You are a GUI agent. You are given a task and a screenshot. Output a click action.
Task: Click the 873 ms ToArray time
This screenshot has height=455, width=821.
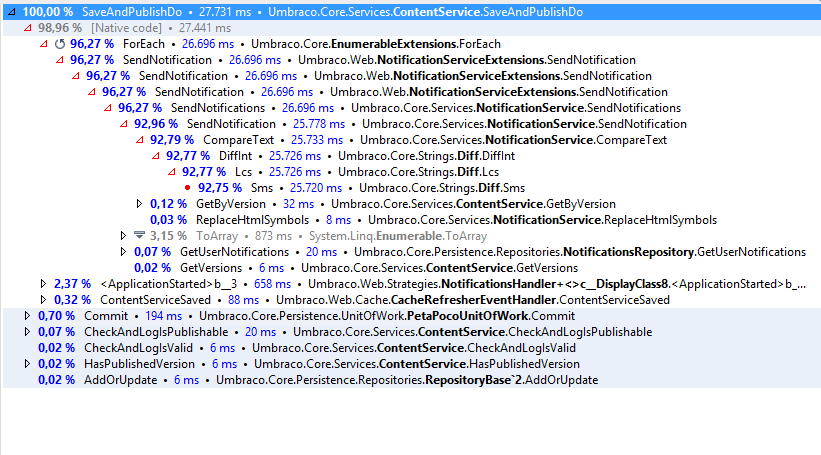(x=273, y=236)
